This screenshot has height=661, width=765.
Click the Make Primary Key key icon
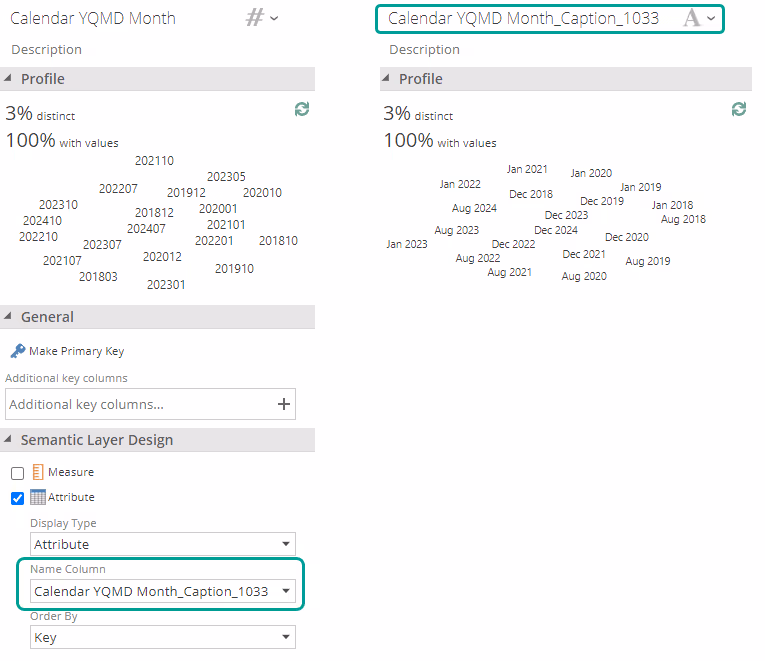coord(17,351)
